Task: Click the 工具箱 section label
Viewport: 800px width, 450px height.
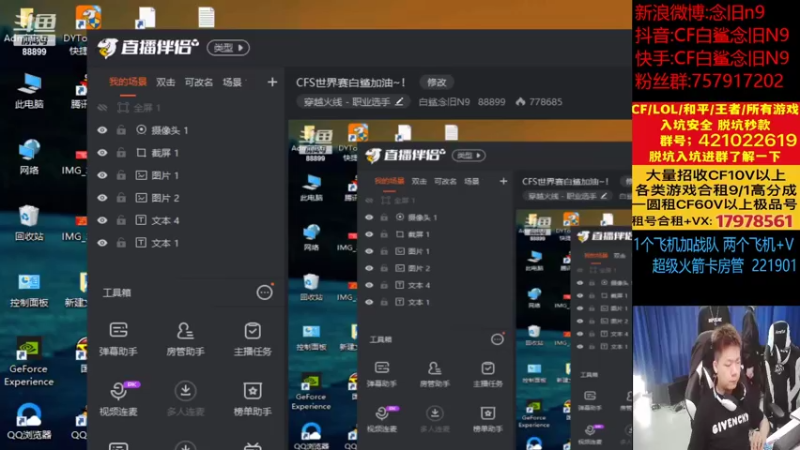Action: (x=117, y=293)
